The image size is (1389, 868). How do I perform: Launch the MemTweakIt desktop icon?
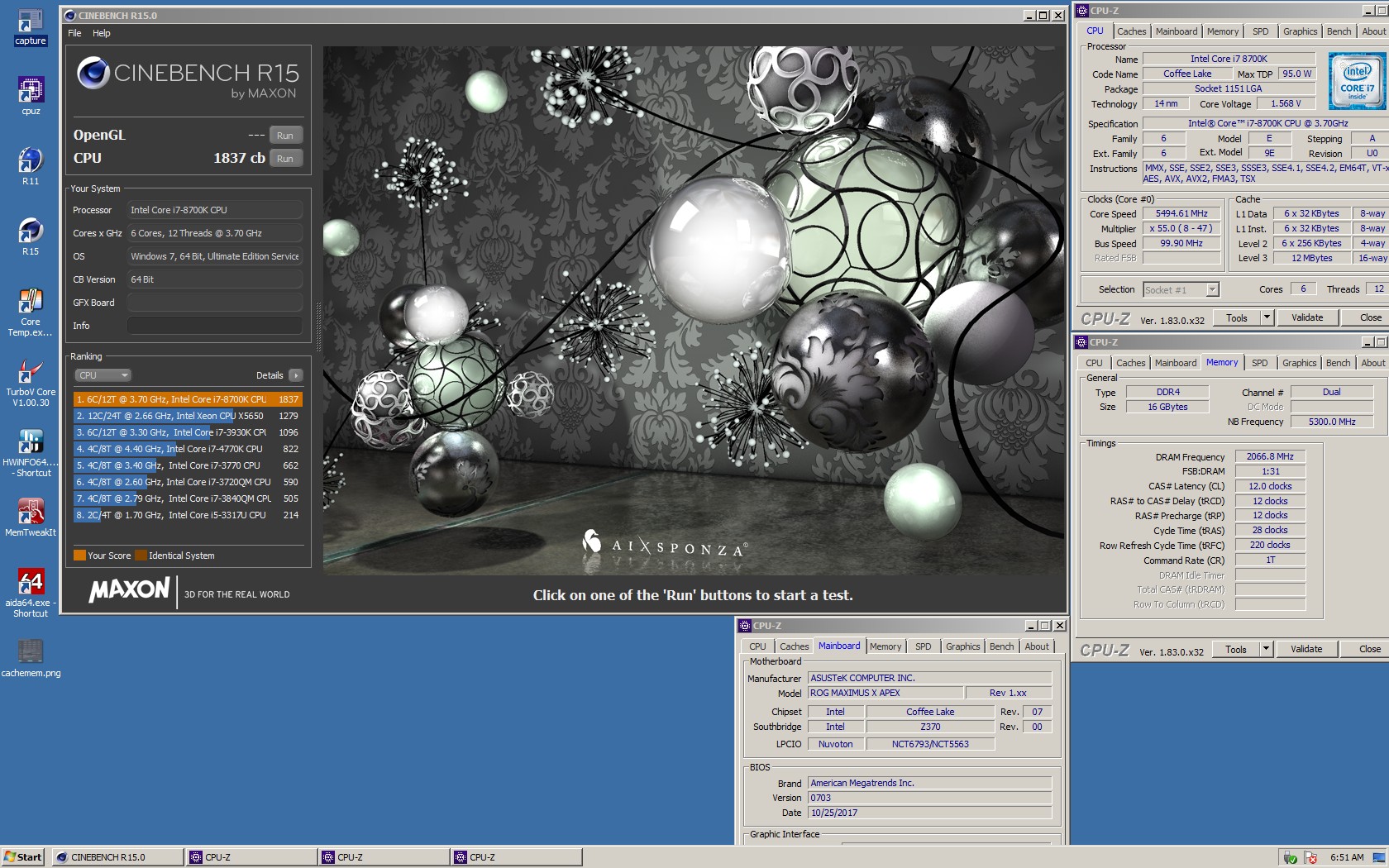coord(31,513)
